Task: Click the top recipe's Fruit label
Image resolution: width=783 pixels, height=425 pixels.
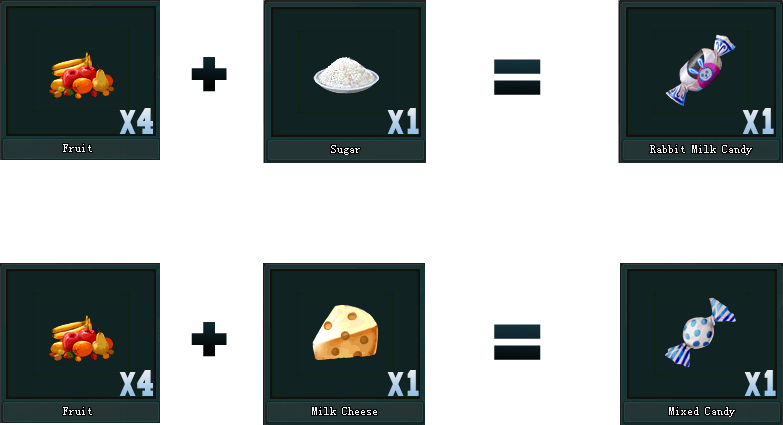Action: point(77,148)
